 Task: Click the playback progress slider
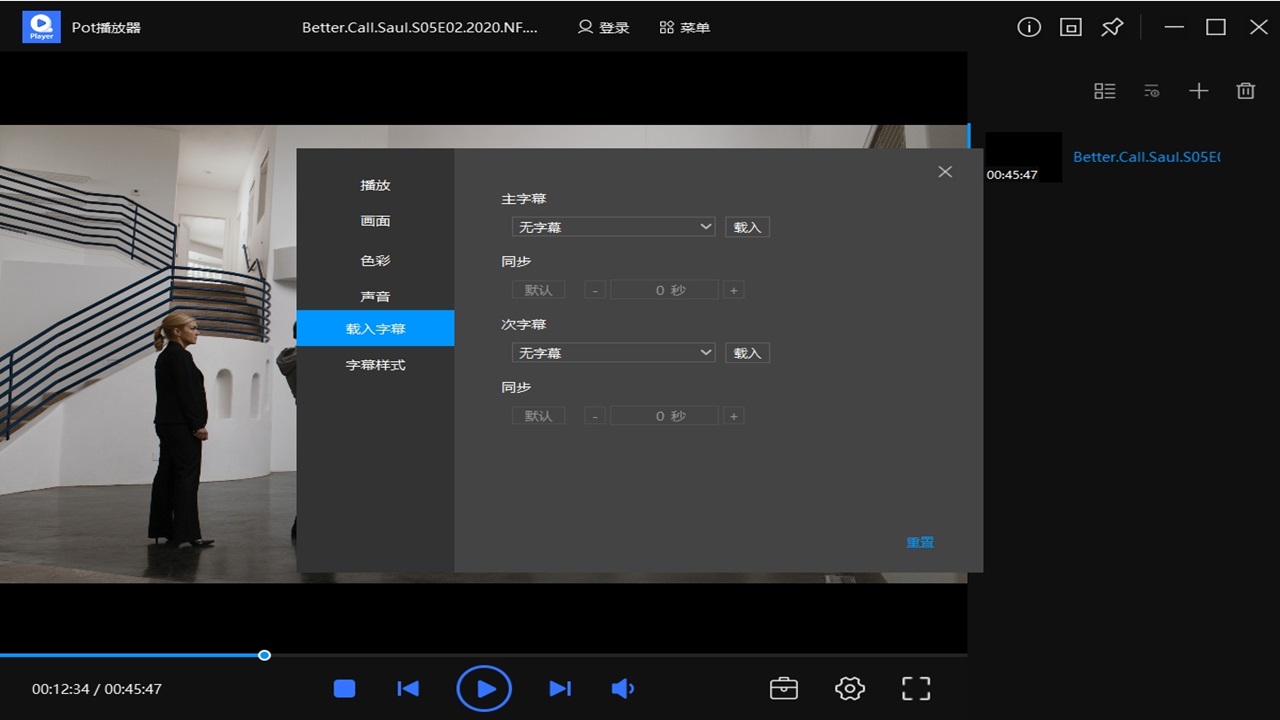point(264,655)
